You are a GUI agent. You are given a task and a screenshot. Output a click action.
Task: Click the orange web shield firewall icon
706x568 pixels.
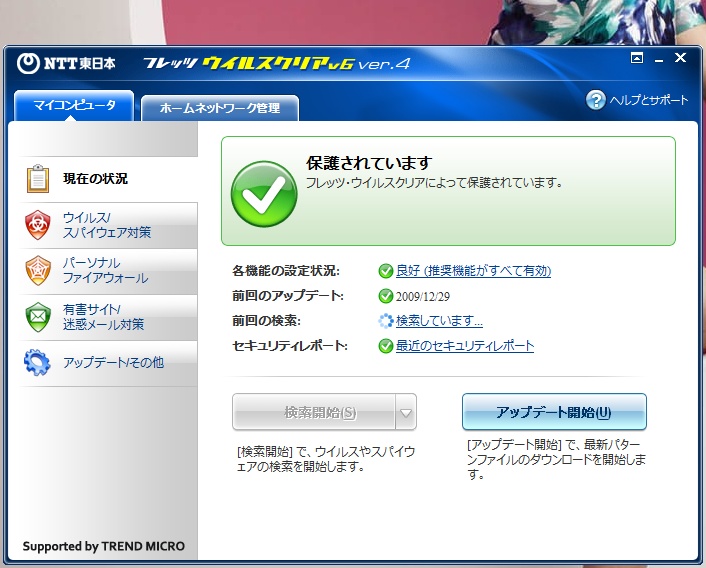pos(38,270)
